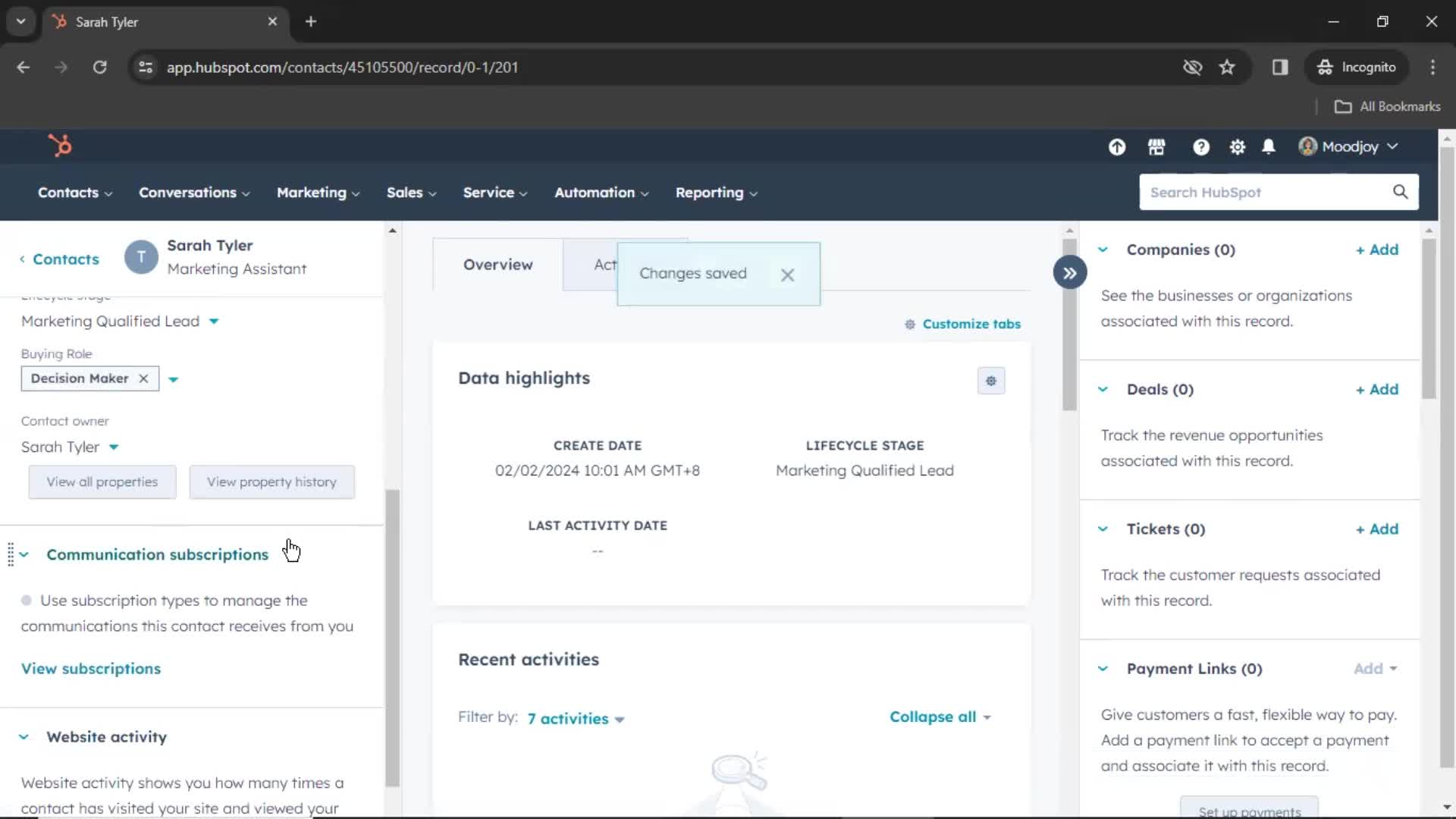Click View all properties button
Image resolution: width=1456 pixels, height=819 pixels.
point(102,481)
